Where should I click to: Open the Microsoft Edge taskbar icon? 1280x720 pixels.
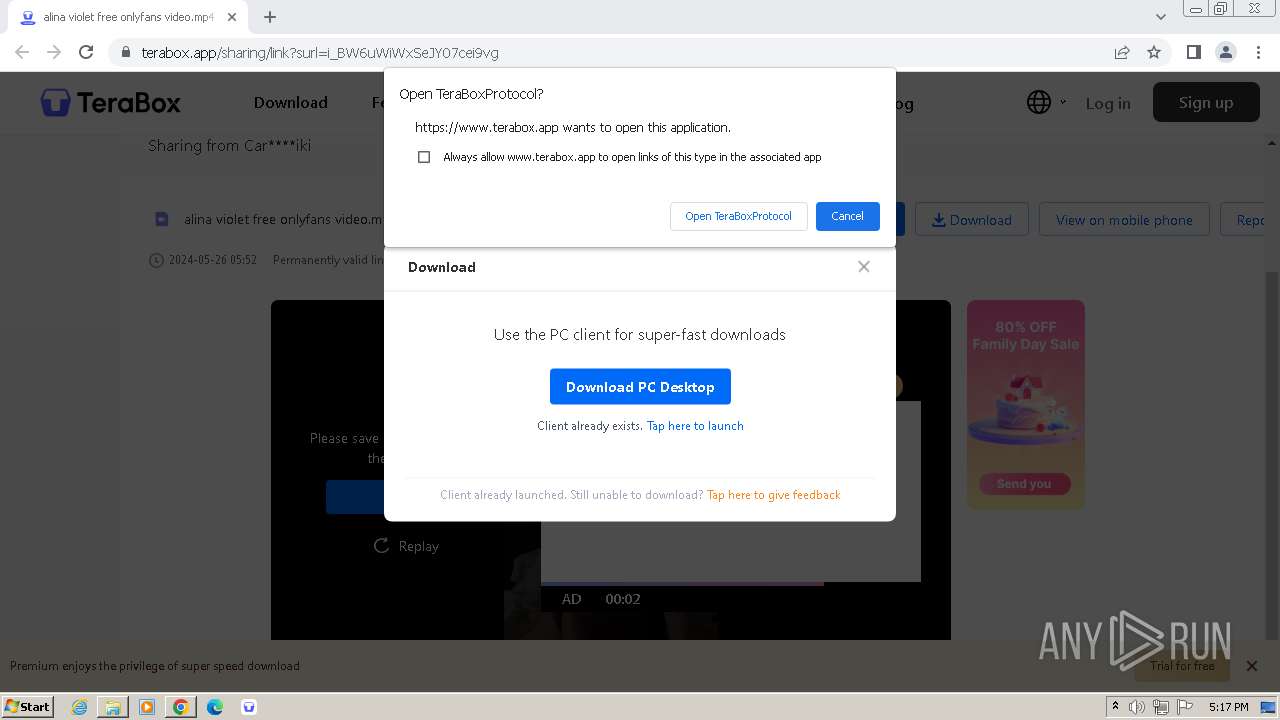[x=215, y=707]
